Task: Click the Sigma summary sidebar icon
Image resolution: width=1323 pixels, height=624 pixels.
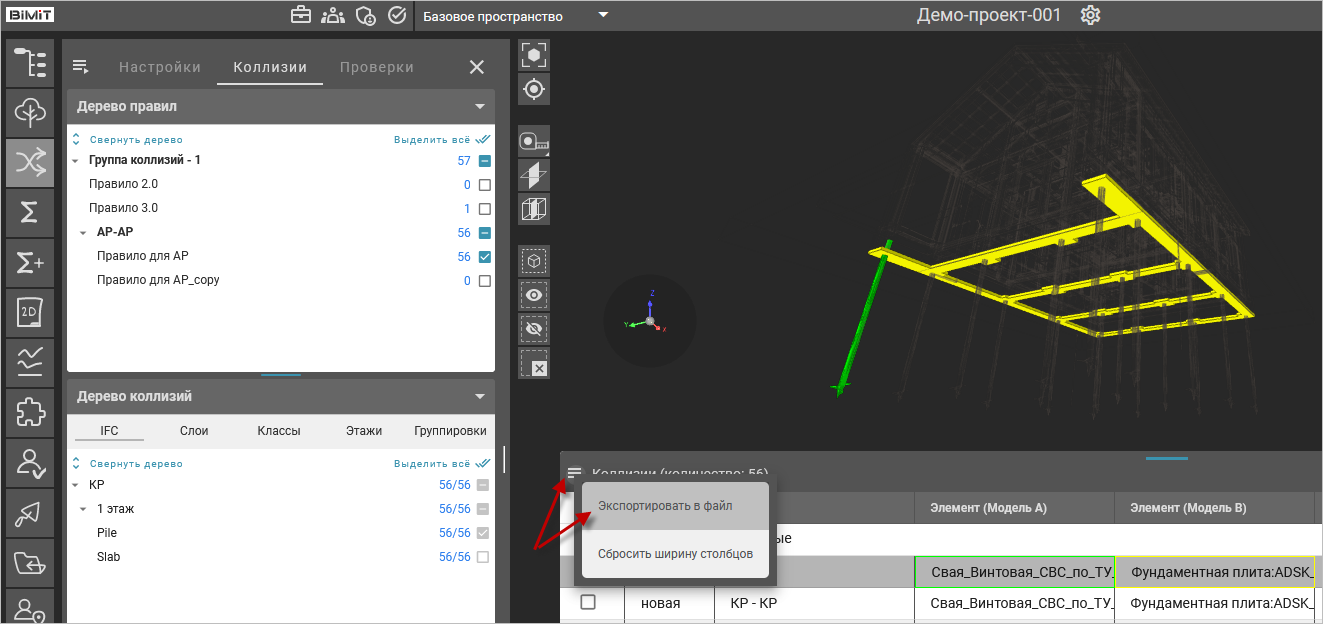Action: (30, 213)
